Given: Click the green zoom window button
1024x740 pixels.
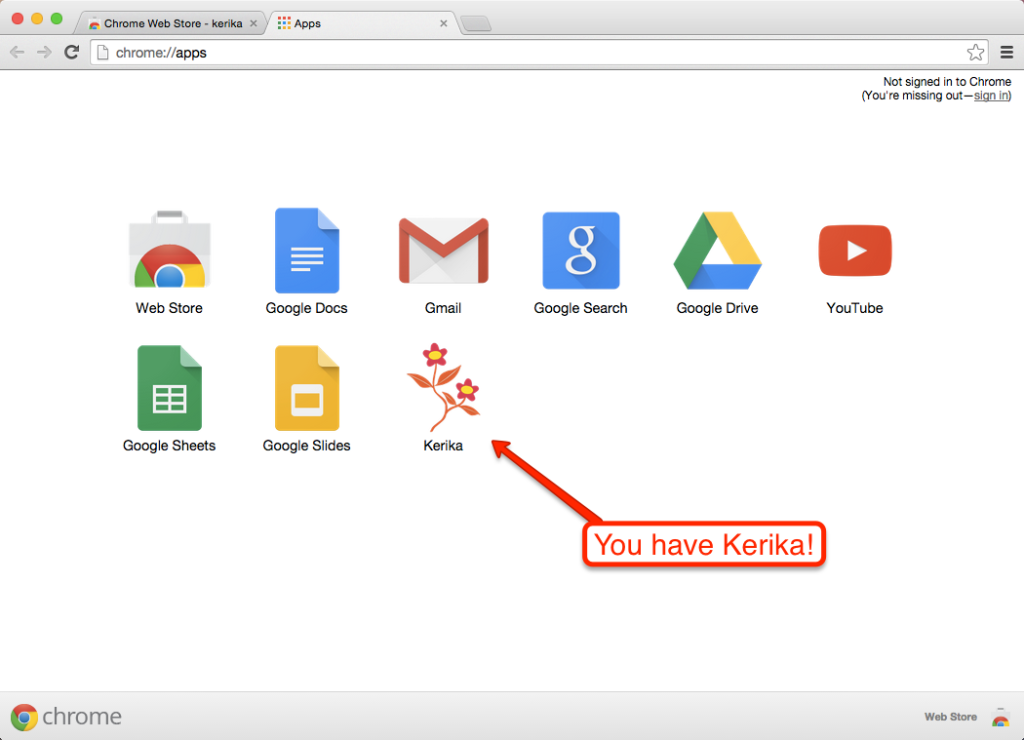Looking at the screenshot, I should click(57, 19).
